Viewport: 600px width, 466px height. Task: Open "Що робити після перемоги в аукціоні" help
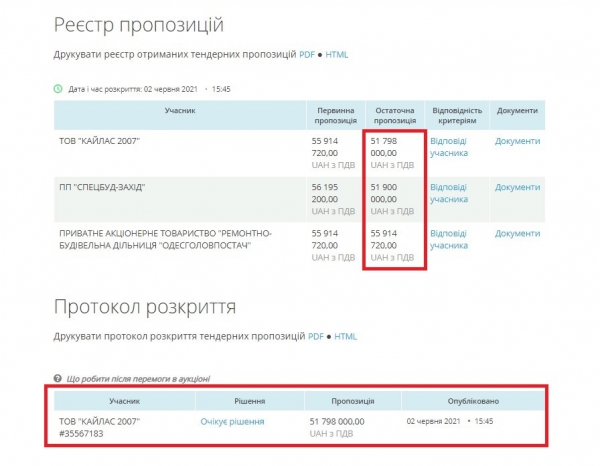[138, 378]
